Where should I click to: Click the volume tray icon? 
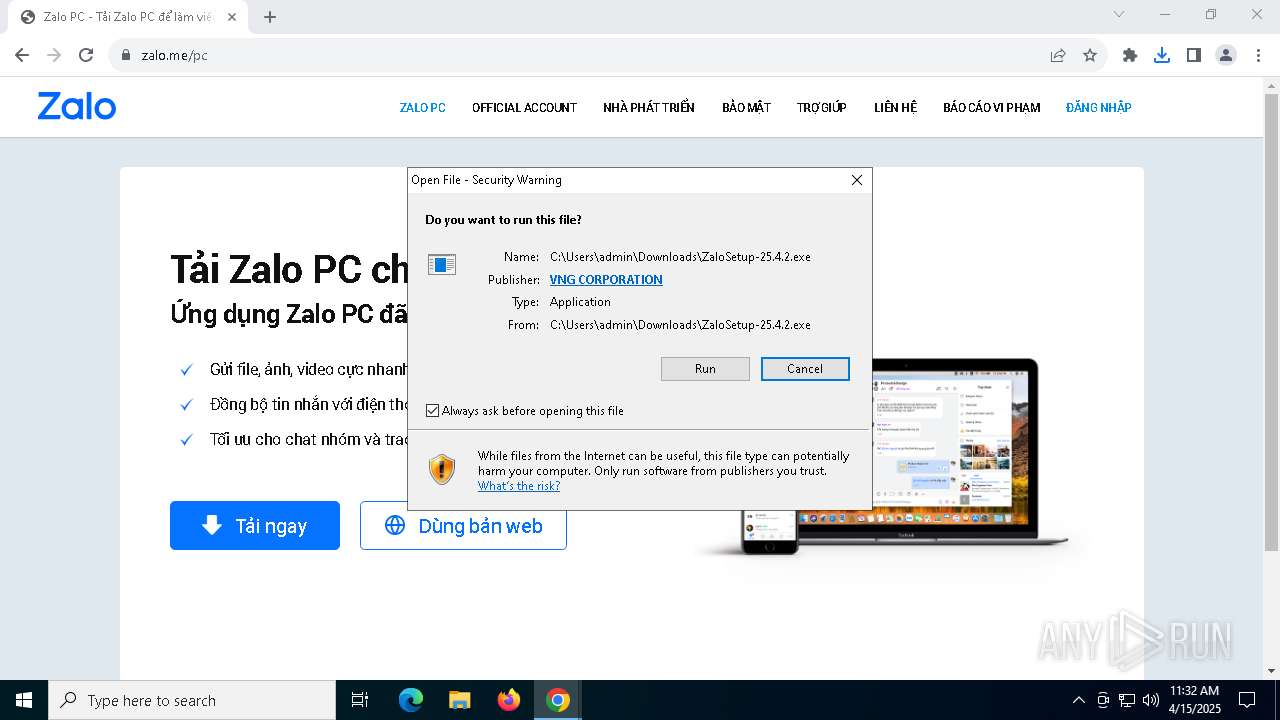[x=1151, y=700]
